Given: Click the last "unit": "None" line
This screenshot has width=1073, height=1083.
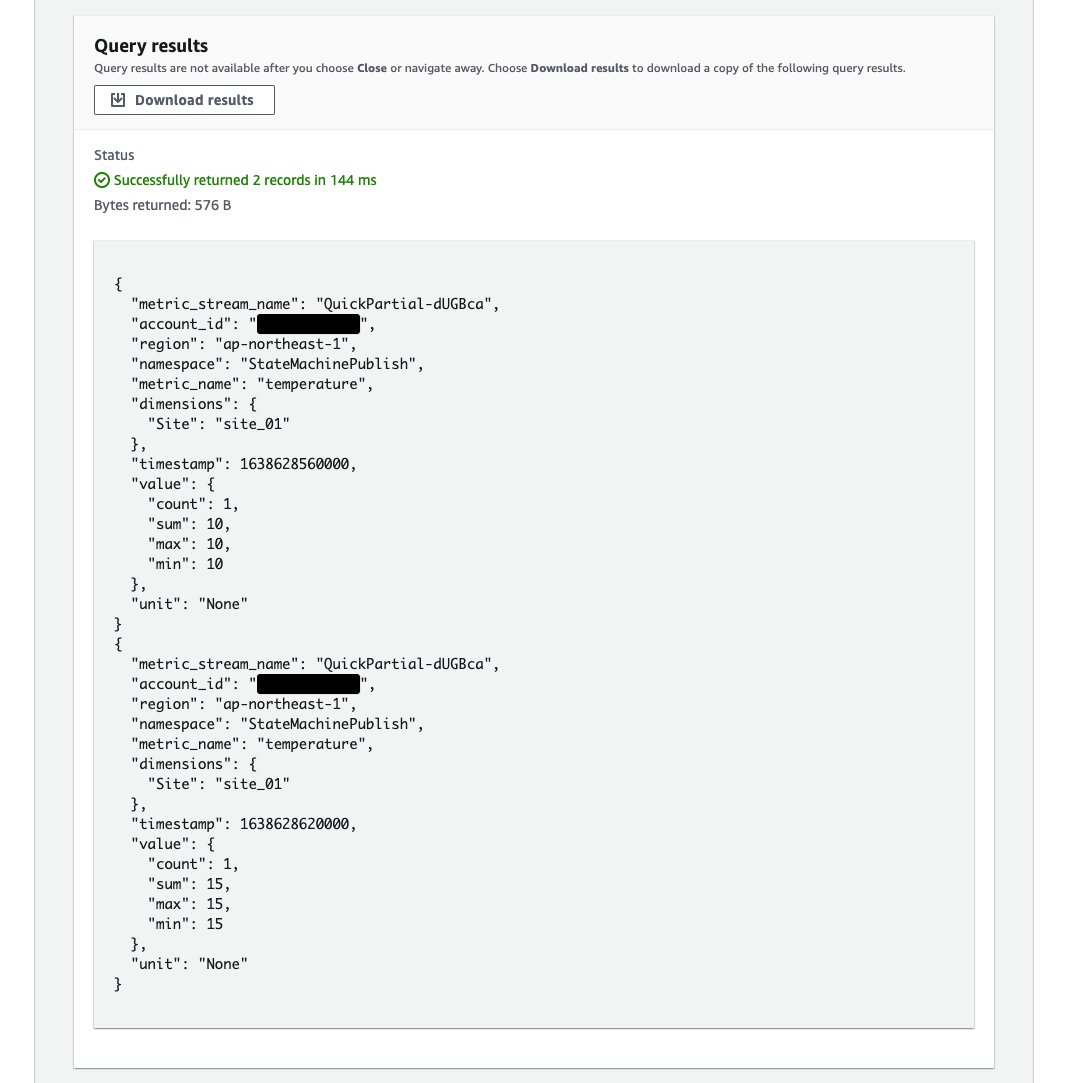Looking at the screenshot, I should [x=189, y=964].
